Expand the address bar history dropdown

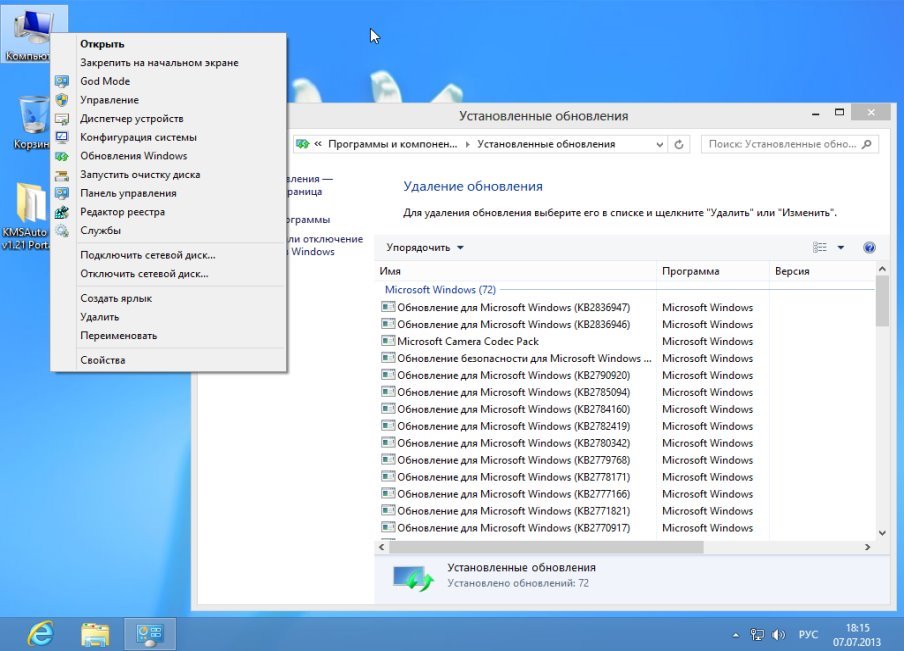659,144
